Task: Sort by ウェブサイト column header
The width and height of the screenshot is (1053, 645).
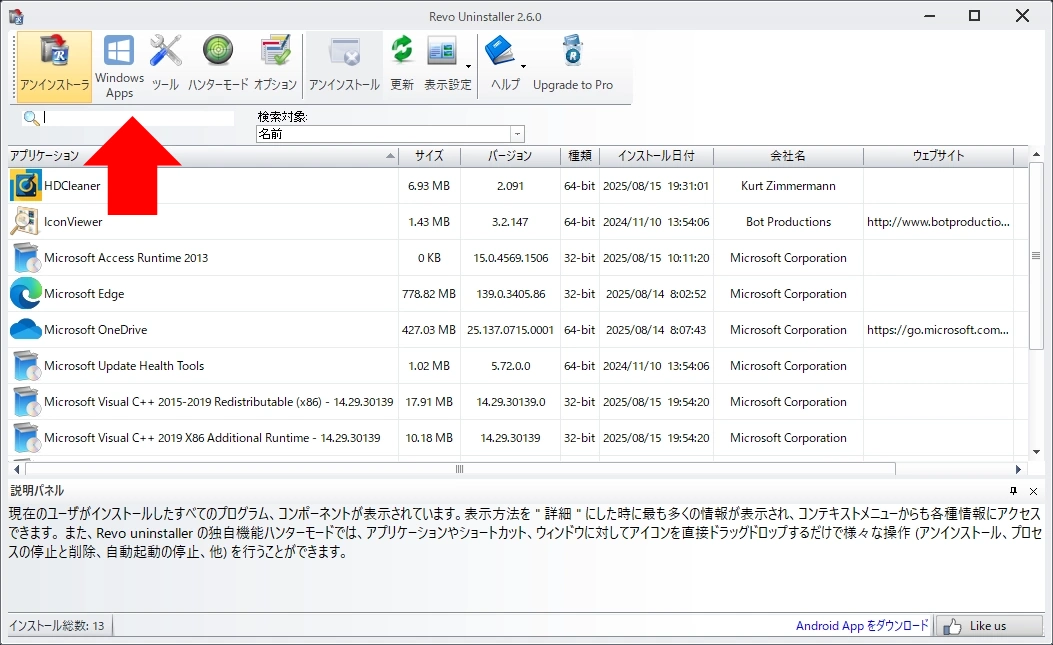Action: pyautogui.click(x=938, y=156)
